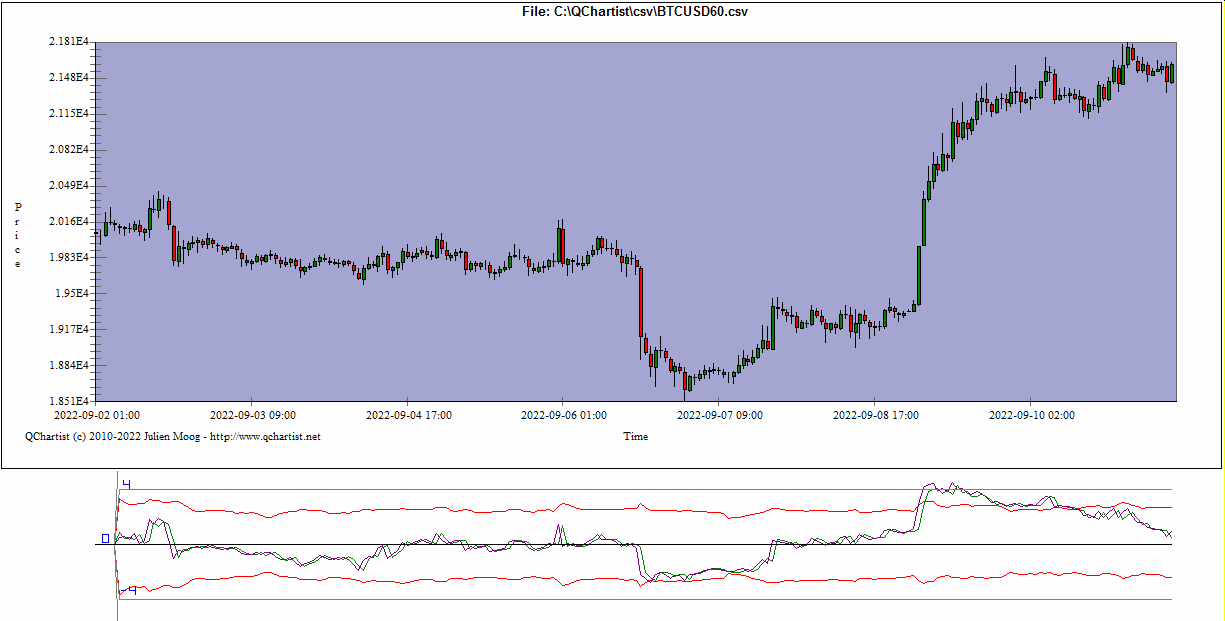Click the 2022-09-07 09:00 time label

pyautogui.click(x=720, y=414)
